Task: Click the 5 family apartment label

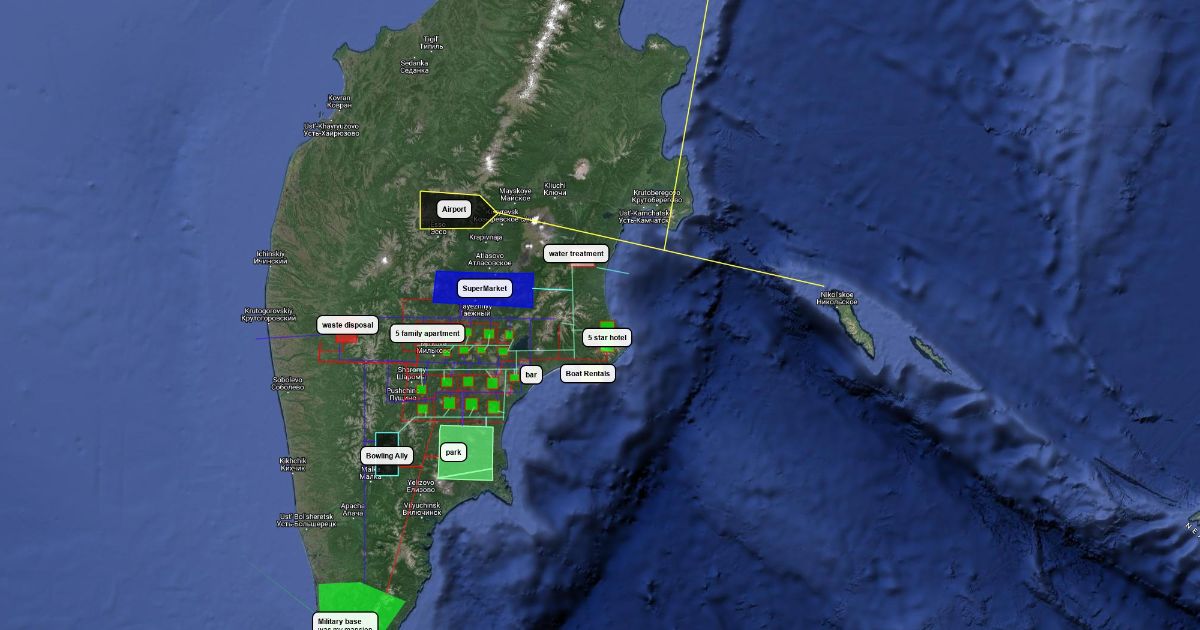Action: (x=427, y=333)
